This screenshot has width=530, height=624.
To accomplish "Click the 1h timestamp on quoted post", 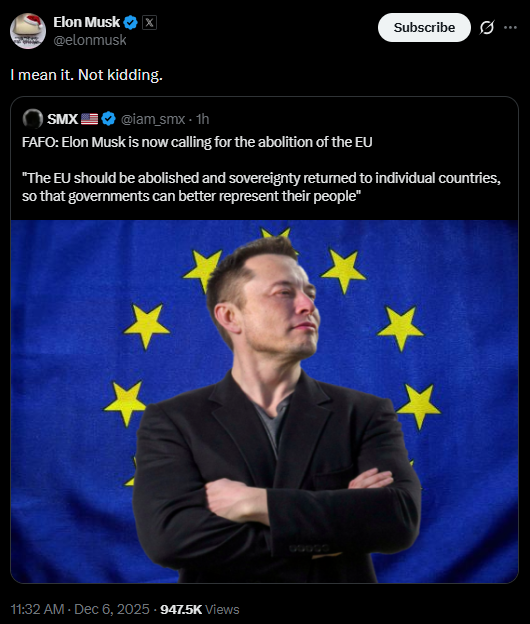I will [203, 119].
